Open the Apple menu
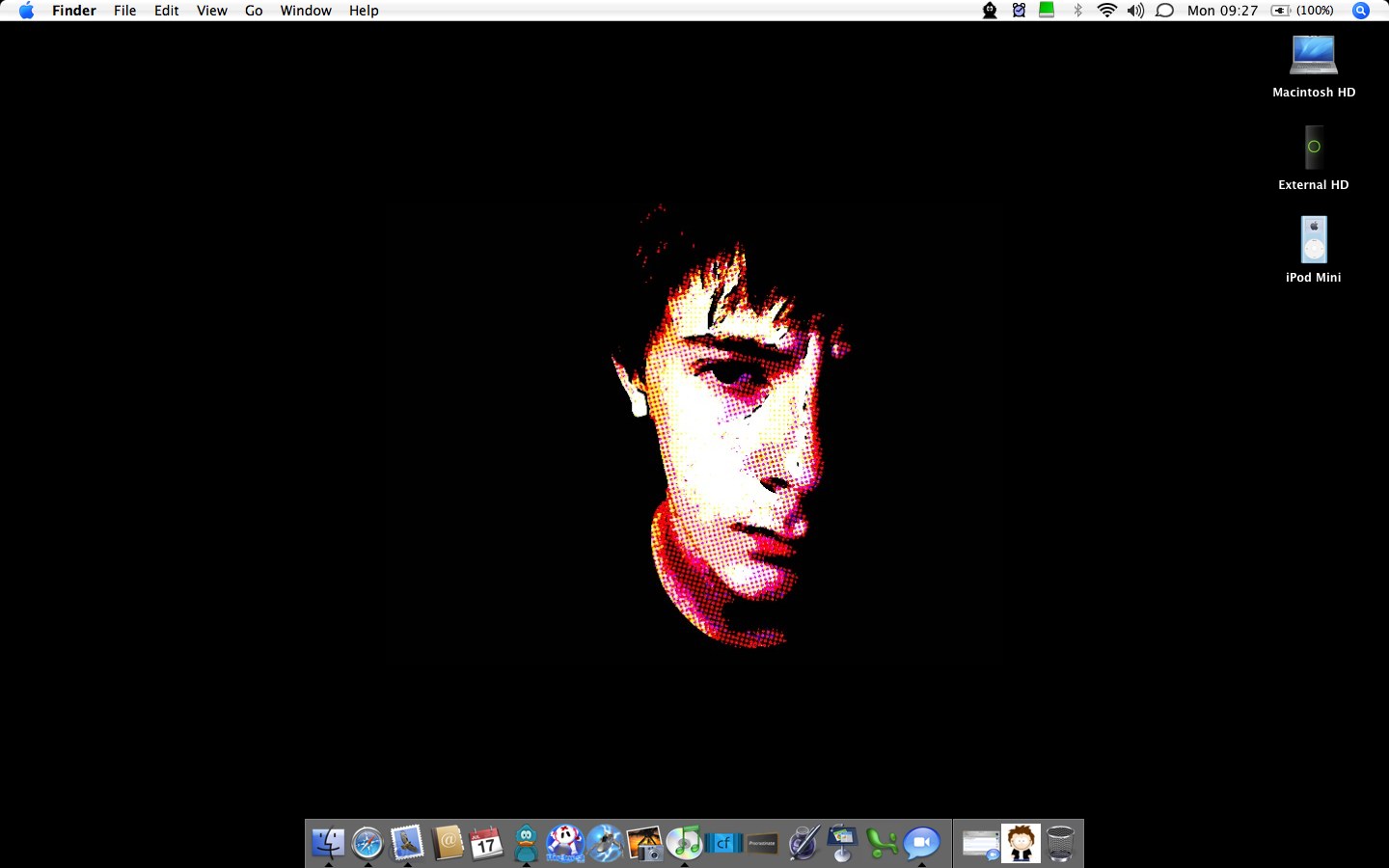This screenshot has width=1389, height=868. [26, 11]
